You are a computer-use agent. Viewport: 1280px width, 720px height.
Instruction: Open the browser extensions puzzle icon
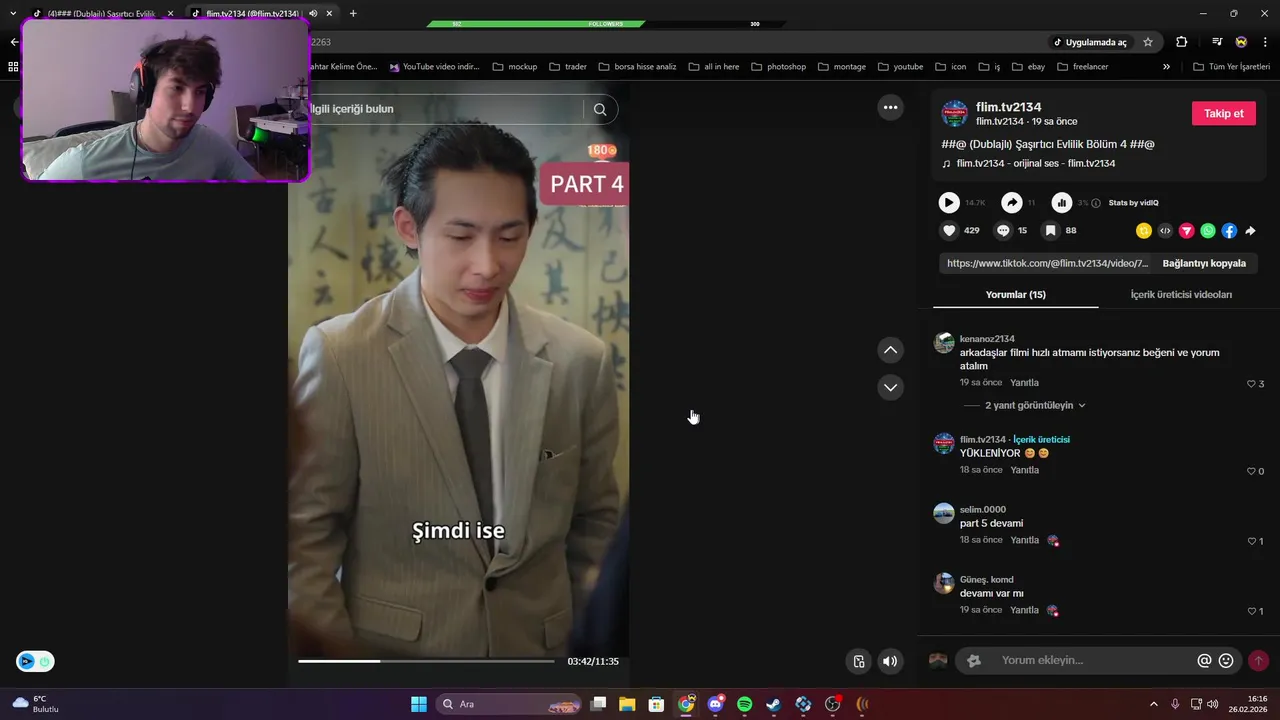coord(1181,42)
